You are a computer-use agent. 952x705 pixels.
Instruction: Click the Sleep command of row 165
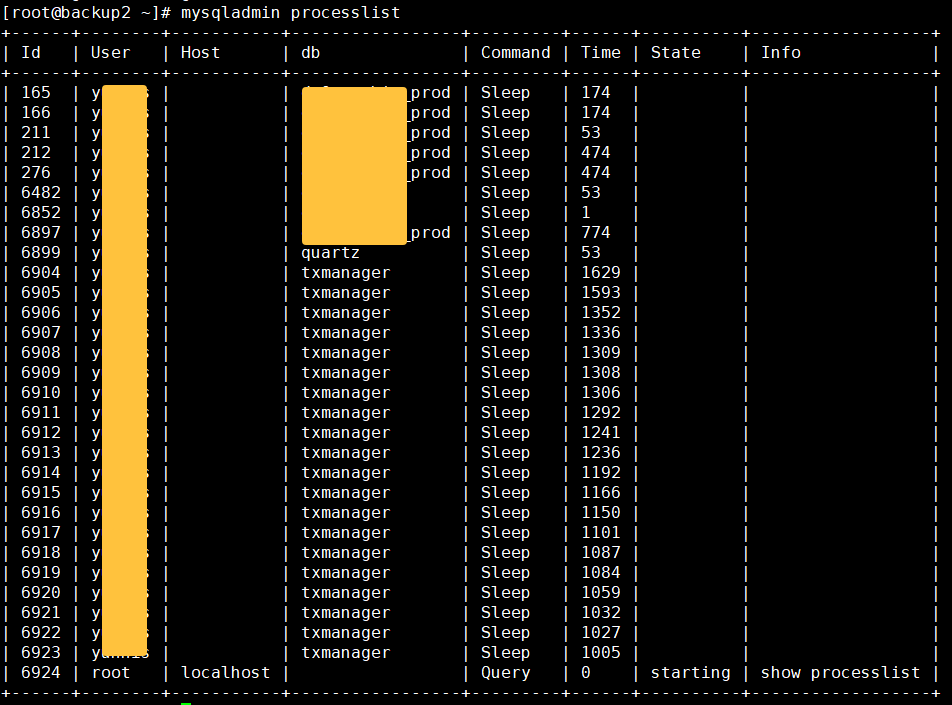coord(506,93)
